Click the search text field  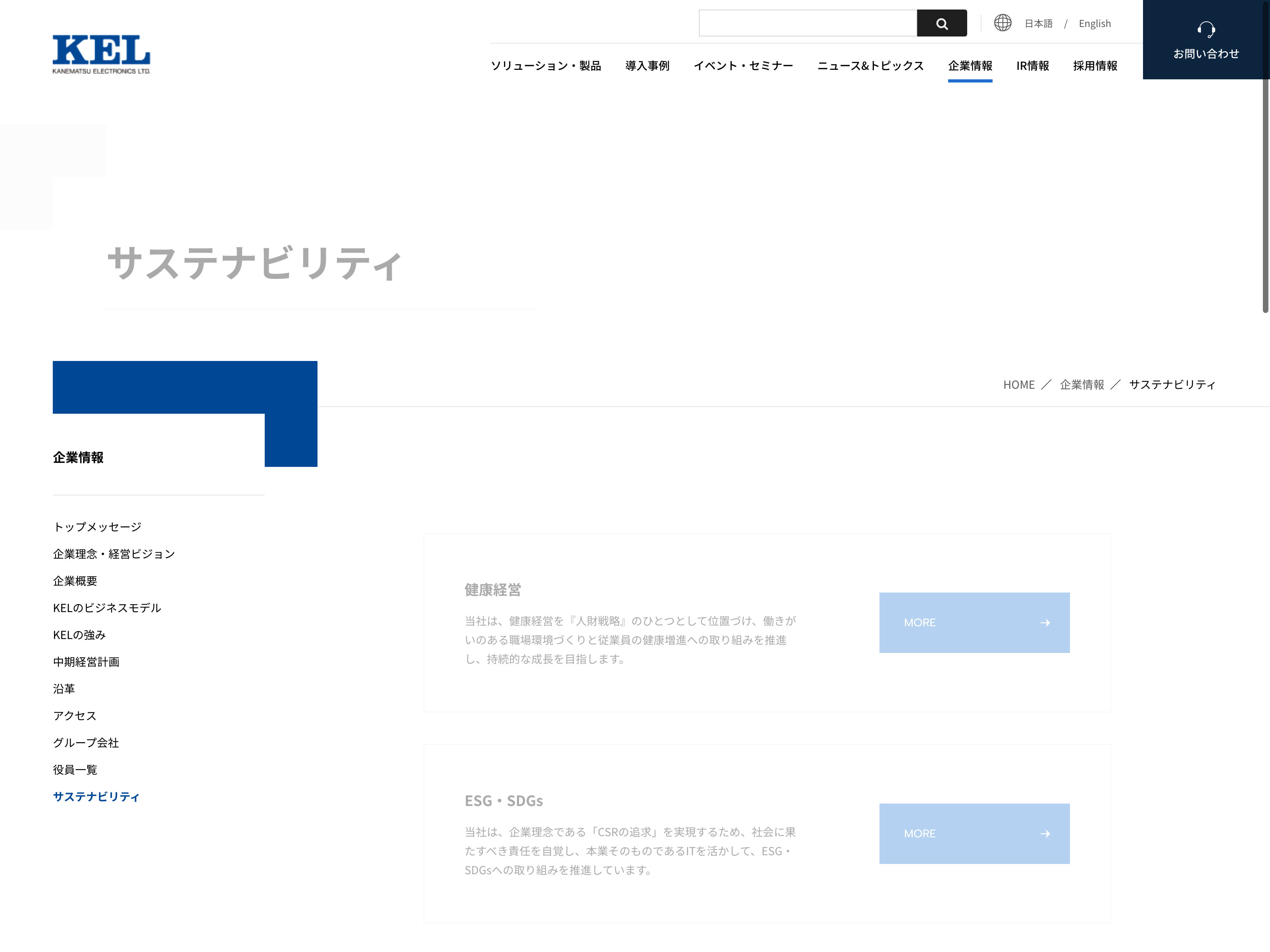[x=807, y=23]
